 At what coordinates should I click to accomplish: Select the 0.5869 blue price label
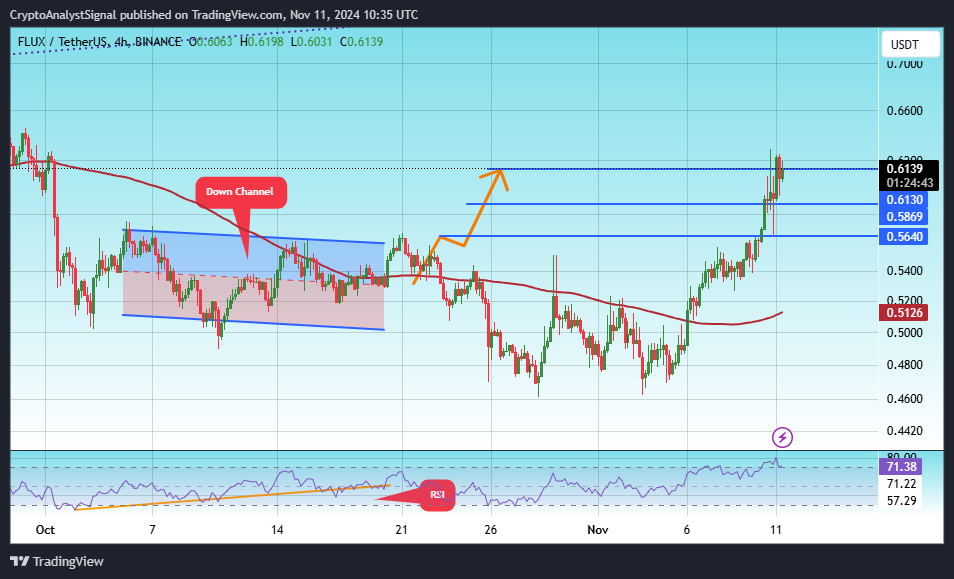point(904,217)
